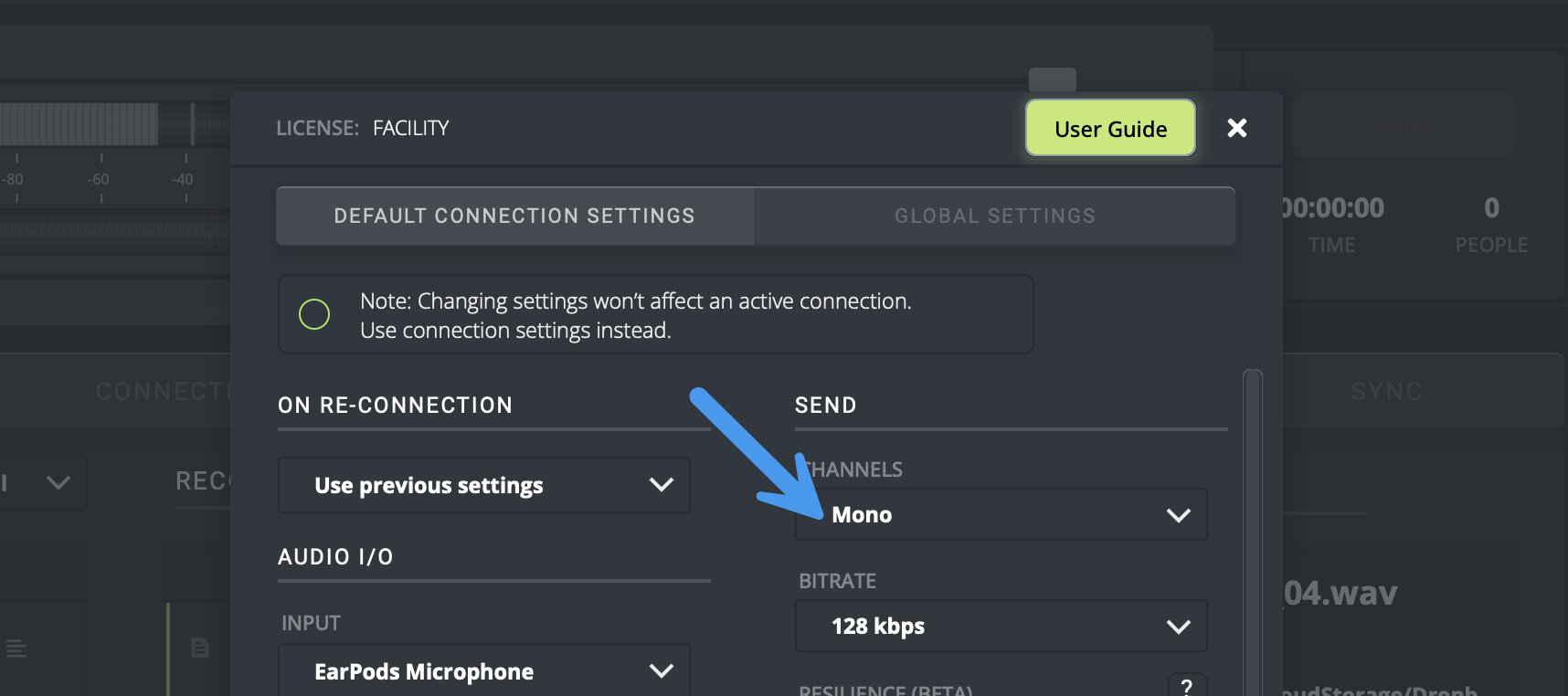Viewport: 1568px width, 696px height.
Task: Click the Resilience help question mark icon
Action: coord(1186,686)
